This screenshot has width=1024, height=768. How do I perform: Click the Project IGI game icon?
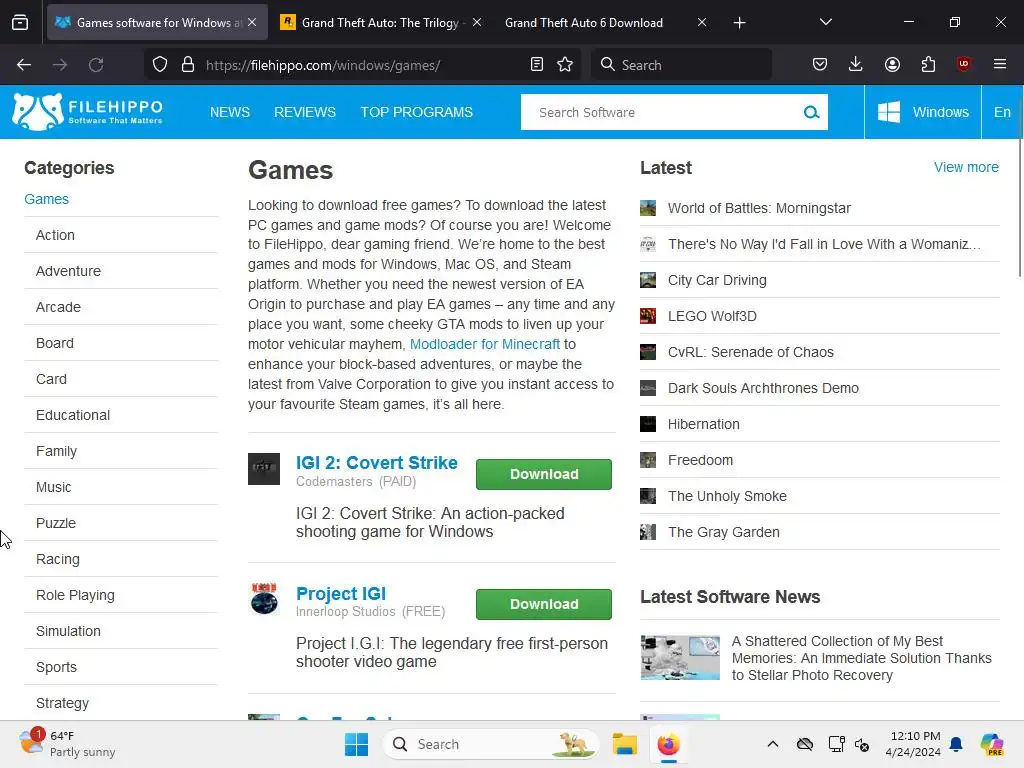264,599
